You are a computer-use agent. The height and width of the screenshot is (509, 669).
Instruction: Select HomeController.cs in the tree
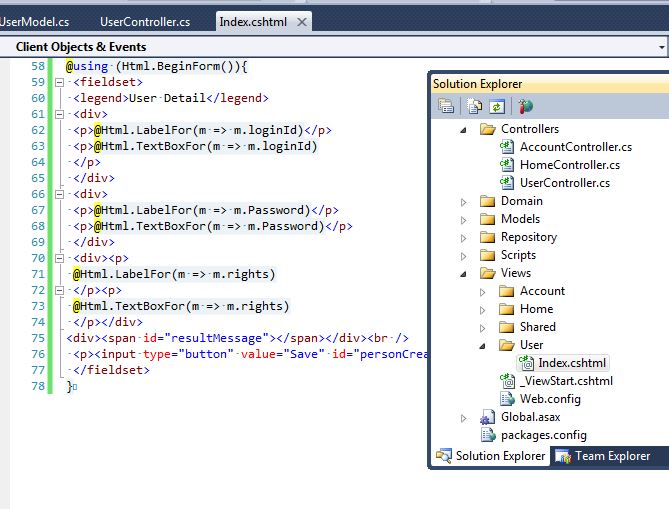tap(570, 165)
